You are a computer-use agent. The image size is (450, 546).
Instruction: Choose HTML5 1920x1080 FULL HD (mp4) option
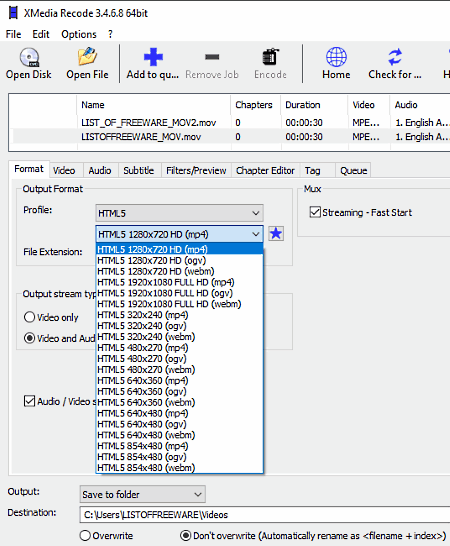(179, 282)
